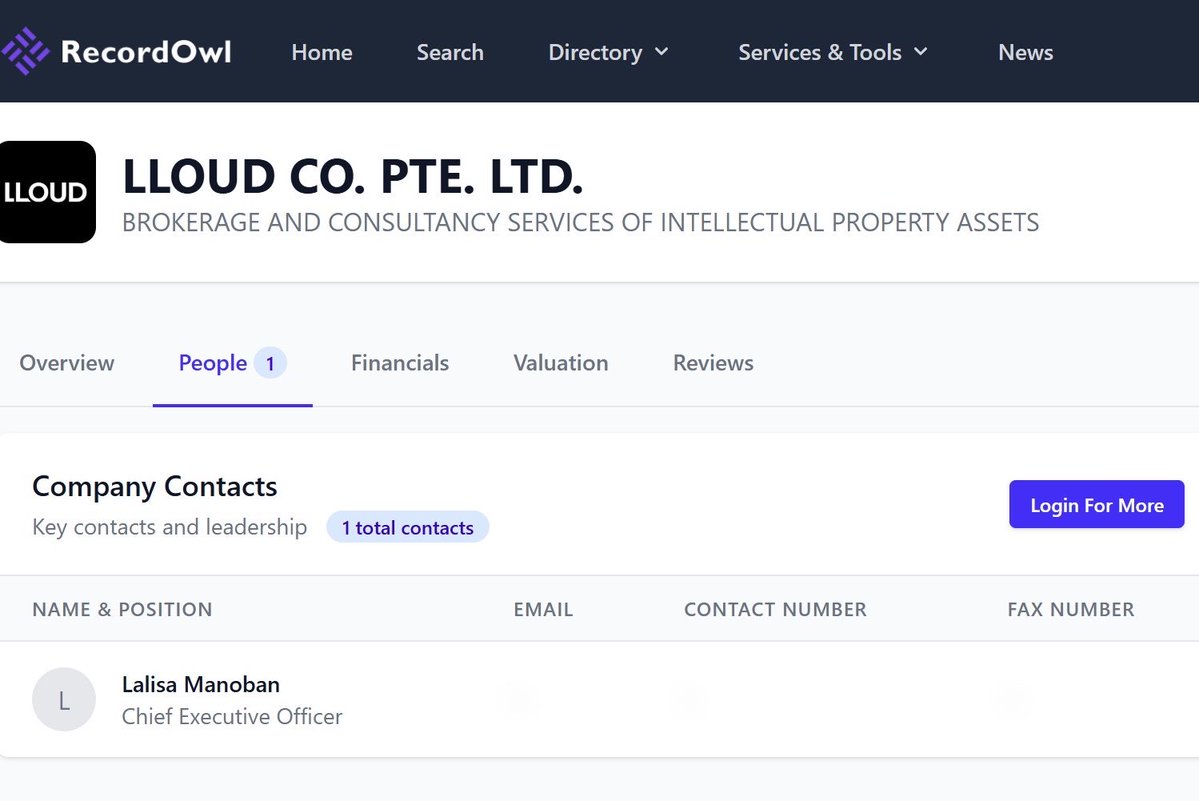Click the chevron next to Directory
1199x801 pixels.
coord(661,52)
